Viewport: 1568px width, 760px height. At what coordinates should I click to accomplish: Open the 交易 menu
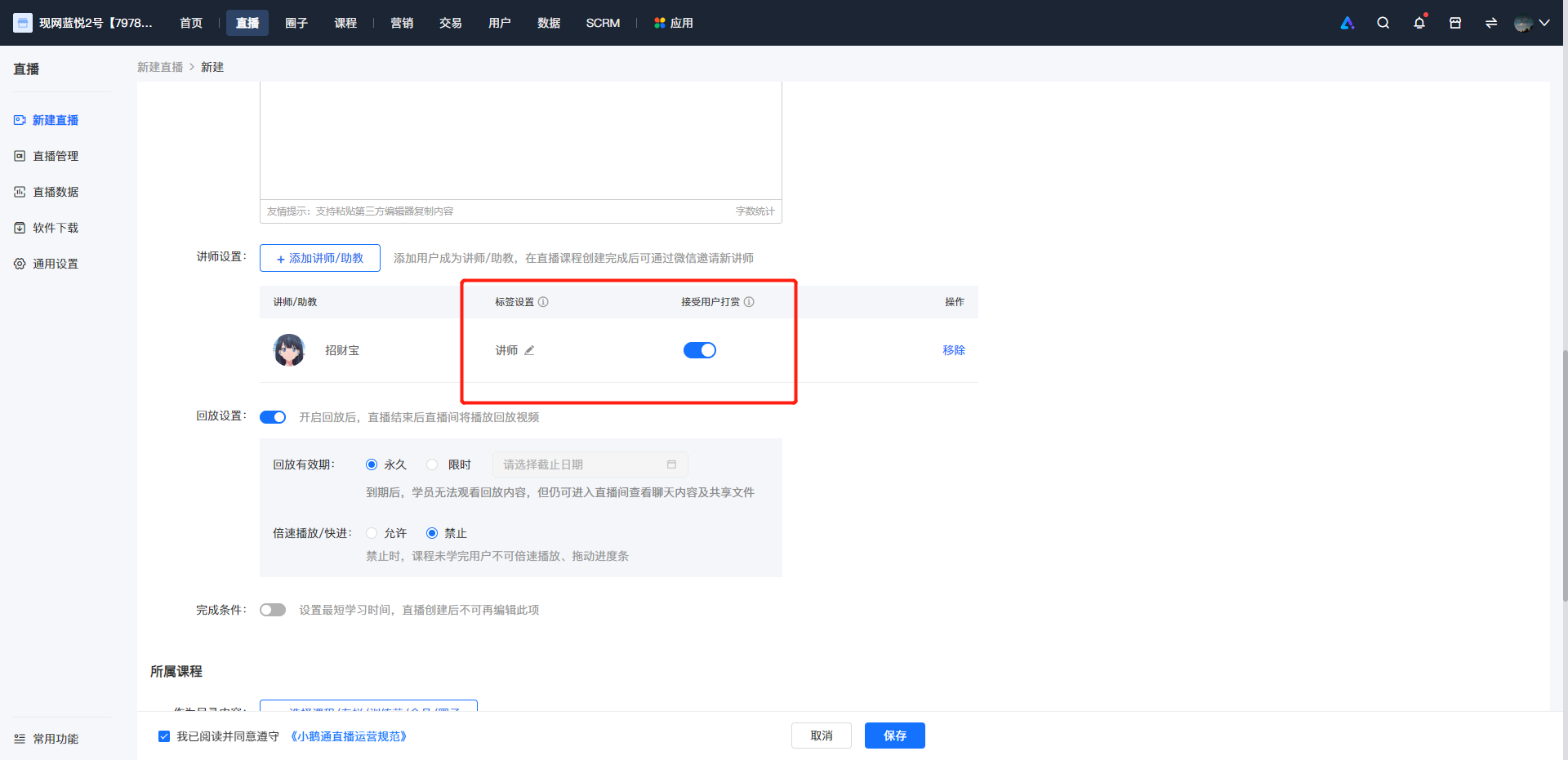[451, 23]
